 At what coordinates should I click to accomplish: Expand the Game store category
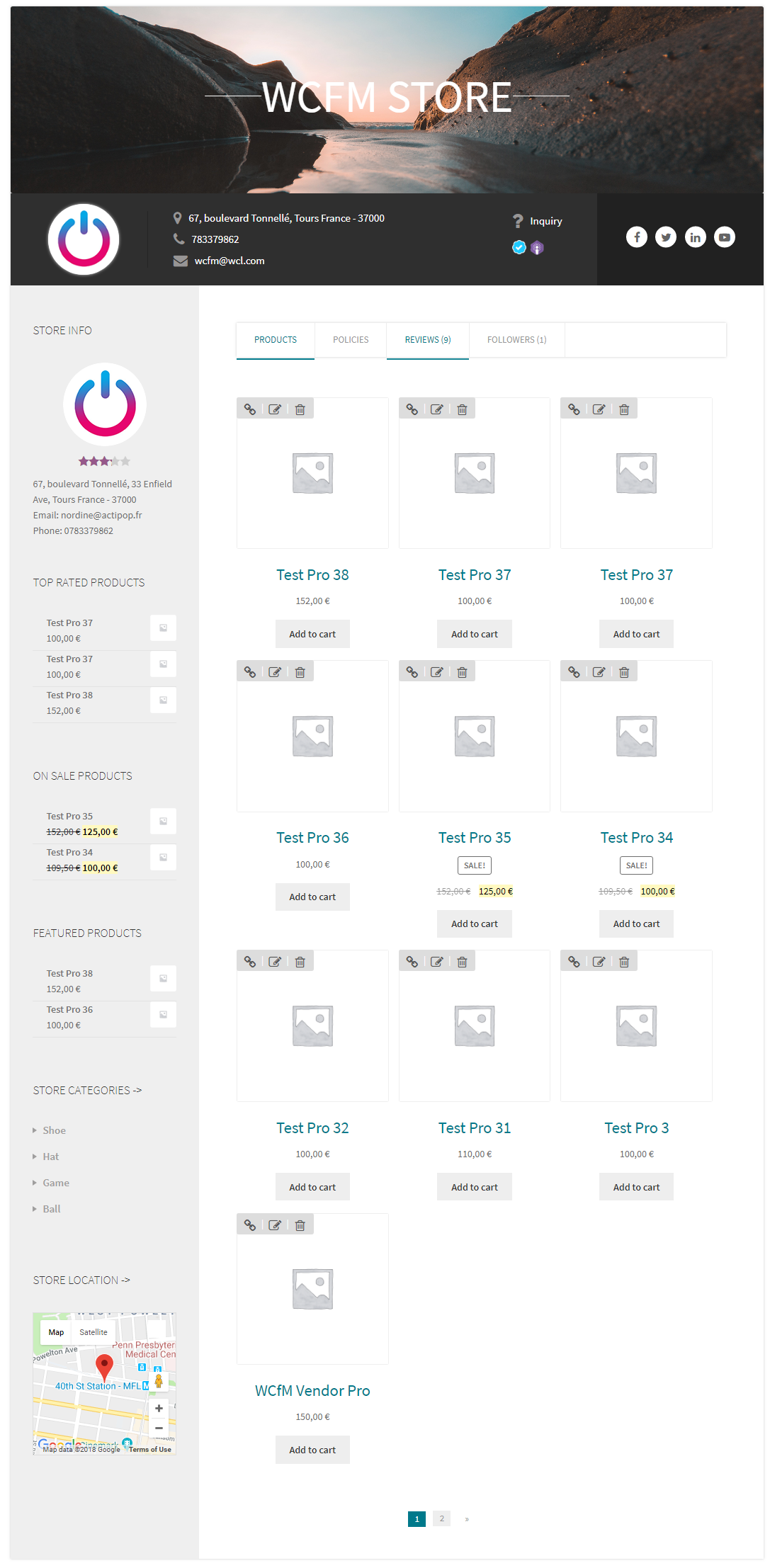click(55, 1183)
